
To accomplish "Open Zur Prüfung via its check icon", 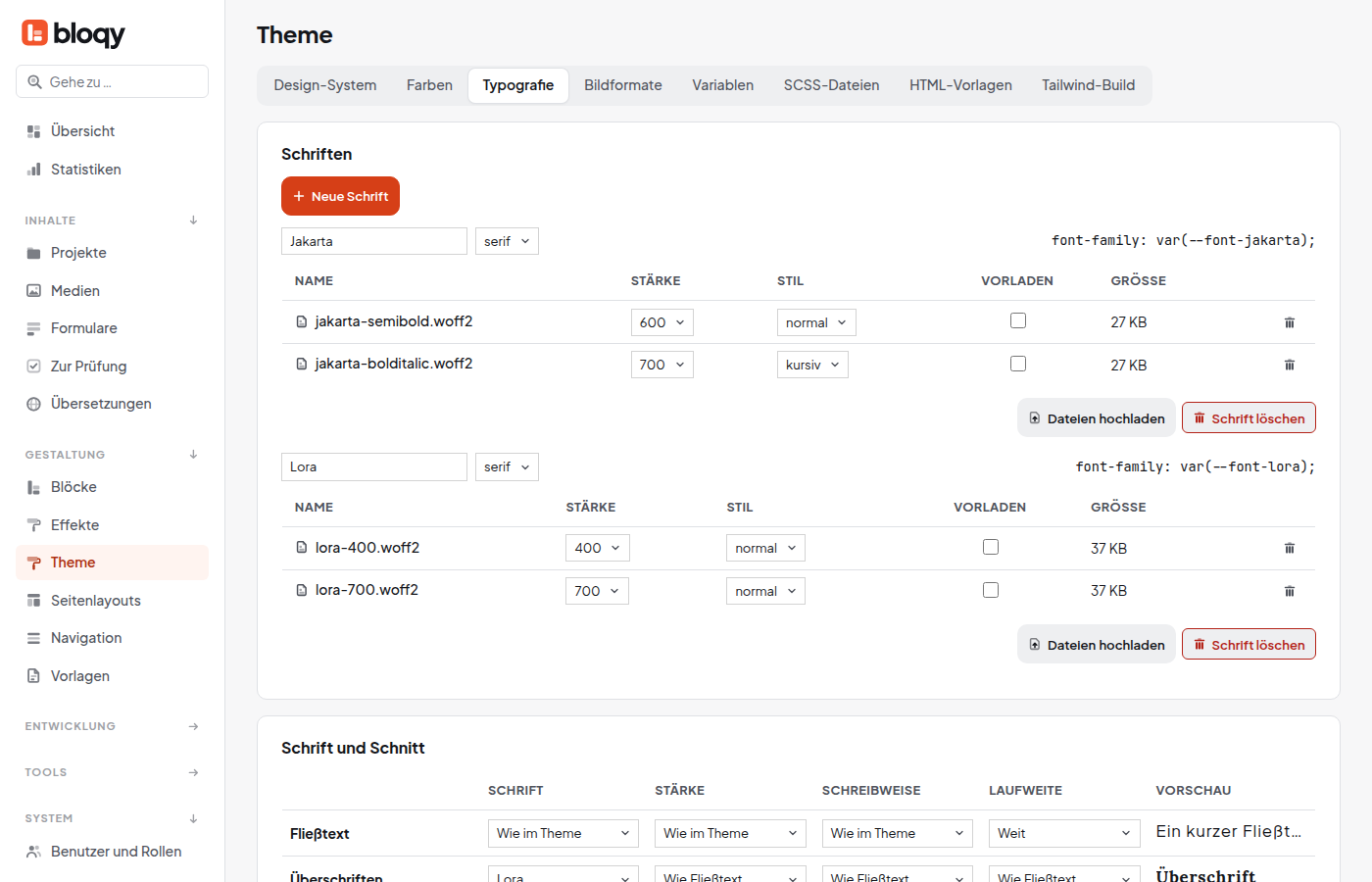I will [x=33, y=367].
